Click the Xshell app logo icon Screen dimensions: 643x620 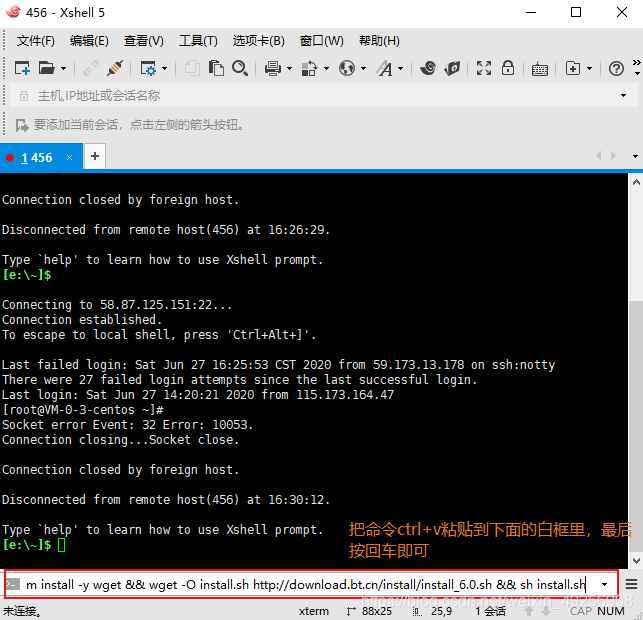13,12
